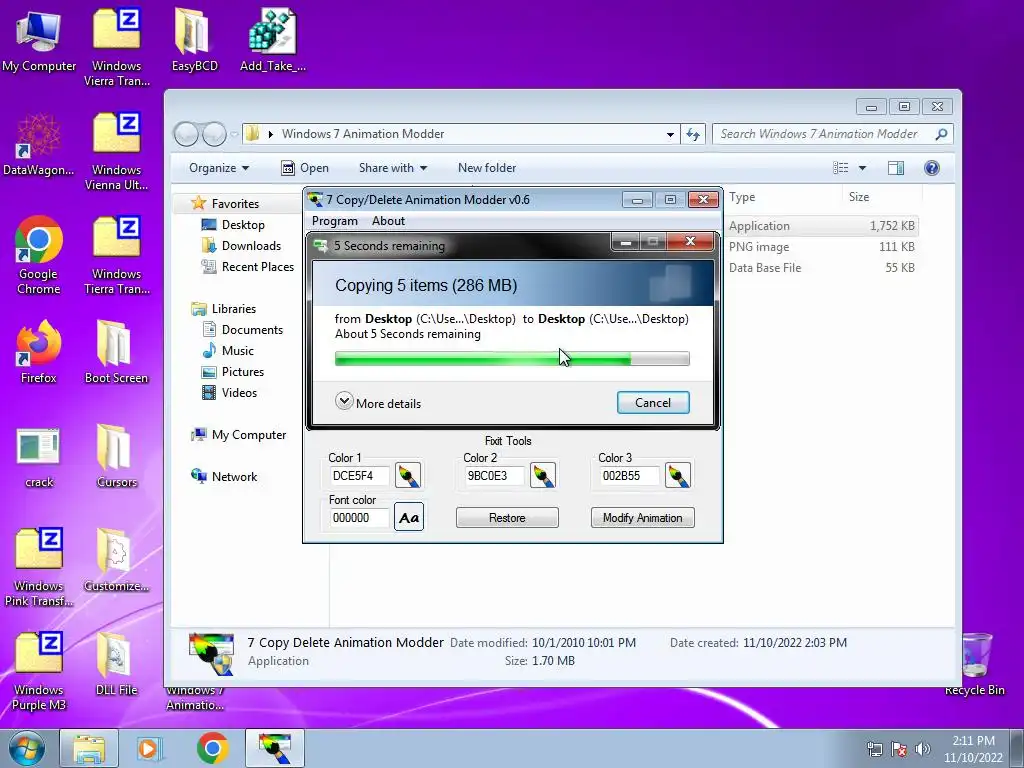Click the taskbar clock
This screenshot has height=768, width=1024.
coord(973,749)
